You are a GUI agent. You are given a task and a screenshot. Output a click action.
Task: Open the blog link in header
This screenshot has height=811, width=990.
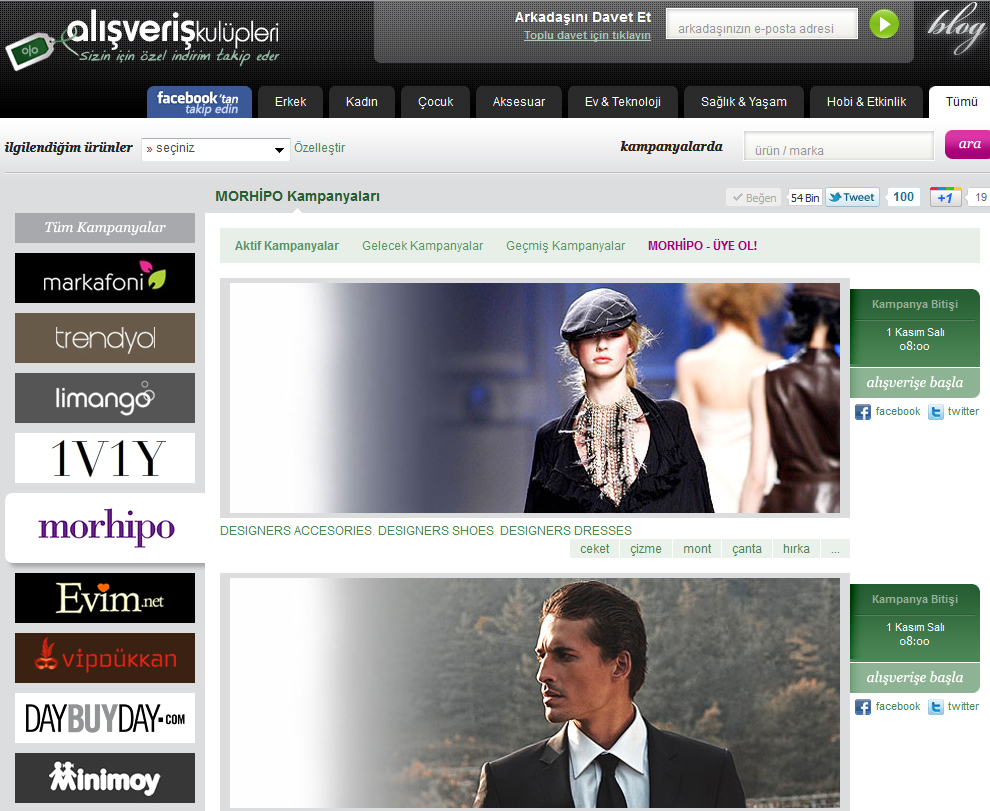point(957,30)
